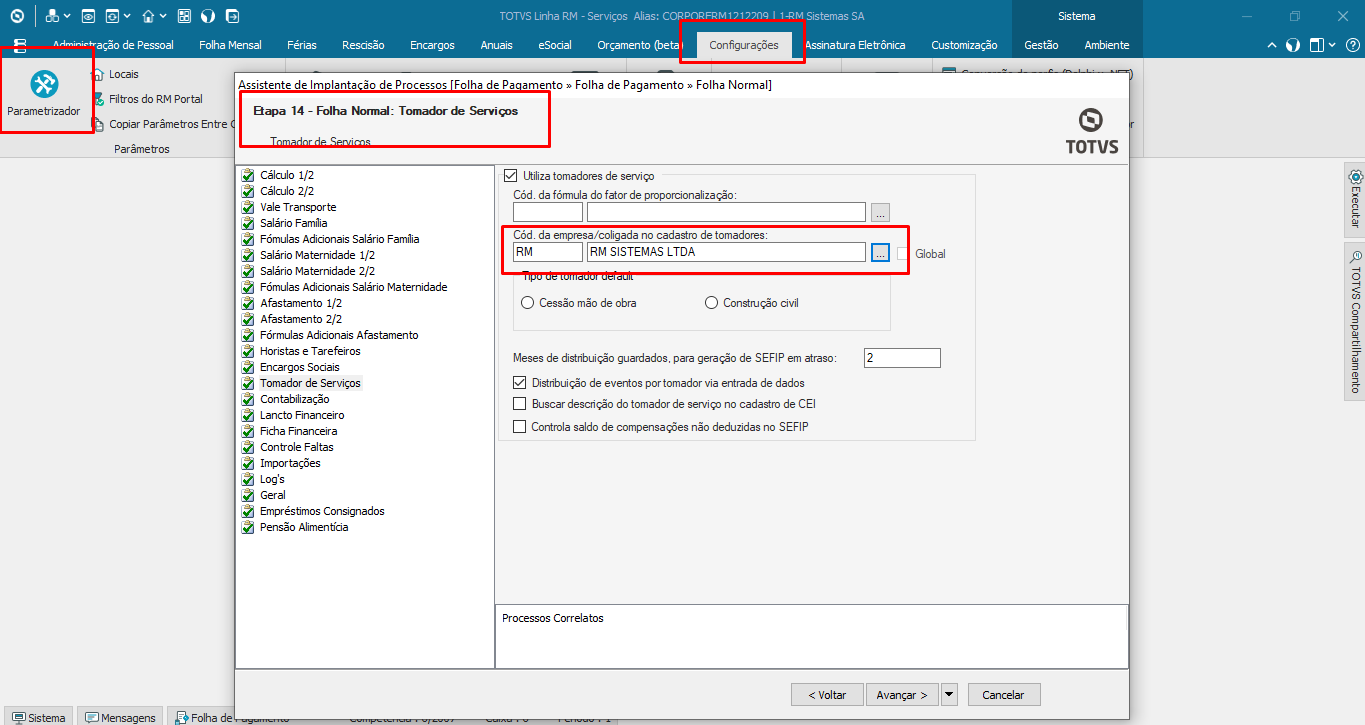Open the application menu below the TOTVS logo
The height and width of the screenshot is (725, 1365).
[x=20, y=45]
